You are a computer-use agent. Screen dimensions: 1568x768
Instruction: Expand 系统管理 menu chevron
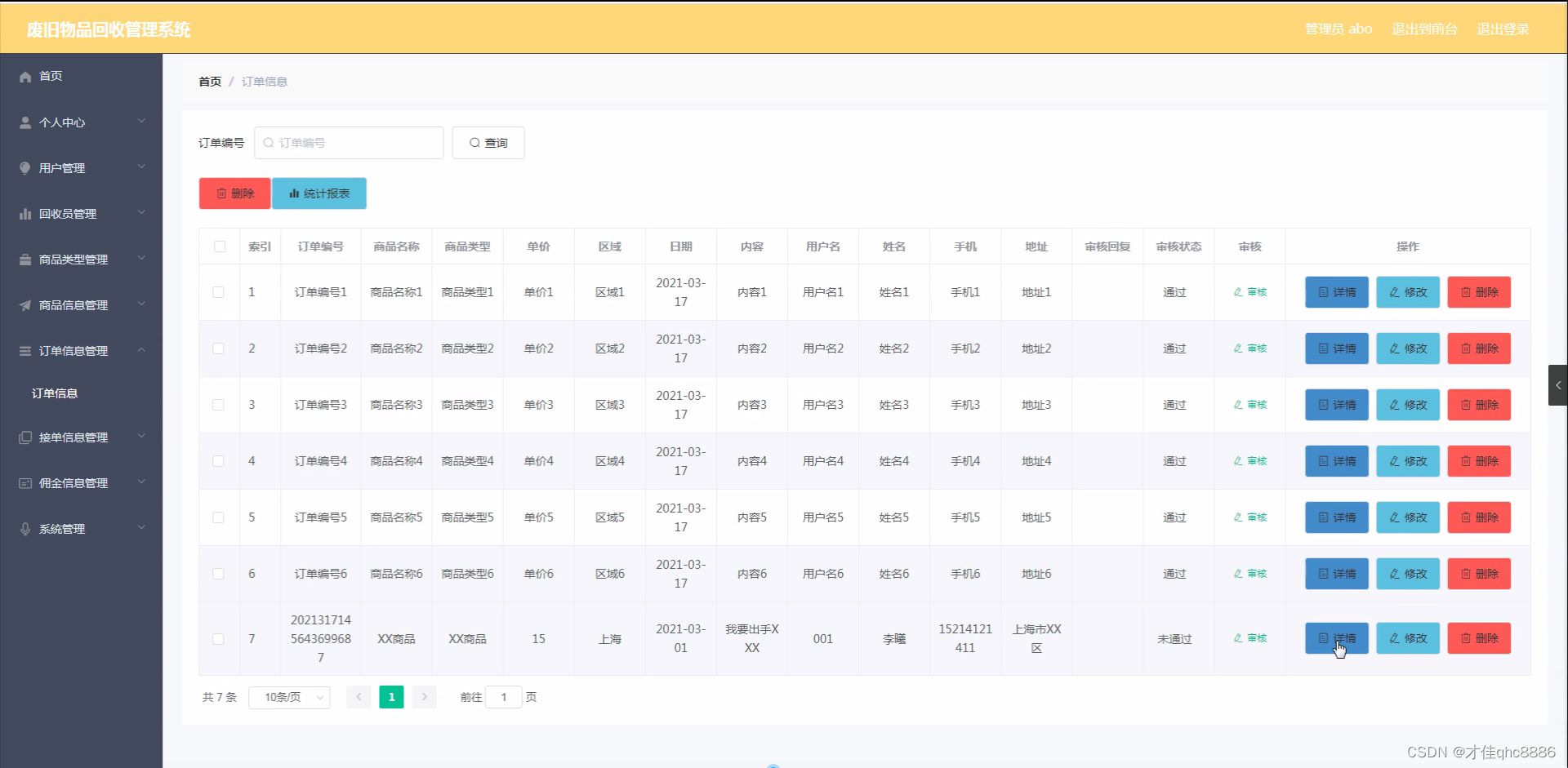pyautogui.click(x=141, y=528)
